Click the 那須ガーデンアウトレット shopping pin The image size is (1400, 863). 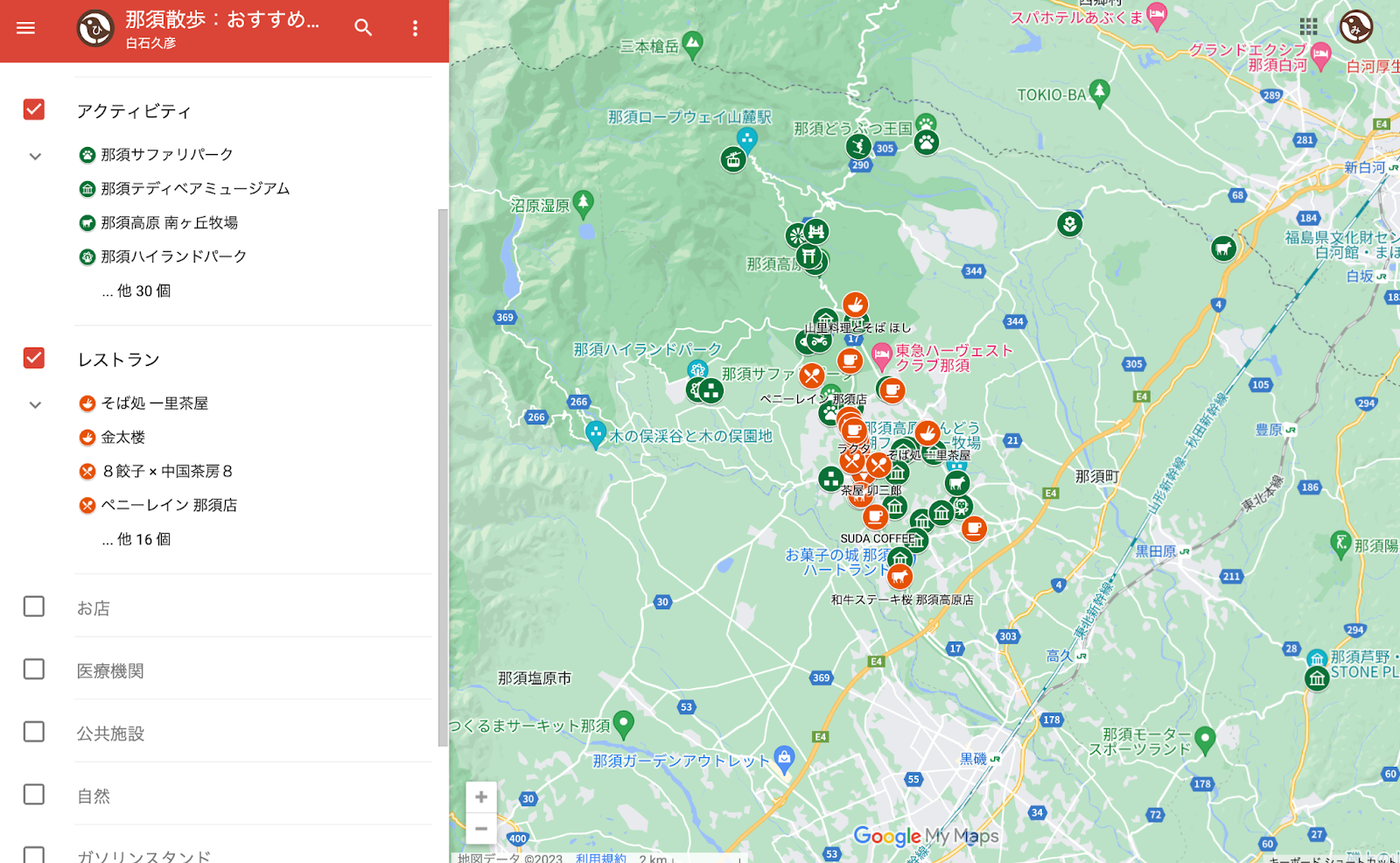784,758
